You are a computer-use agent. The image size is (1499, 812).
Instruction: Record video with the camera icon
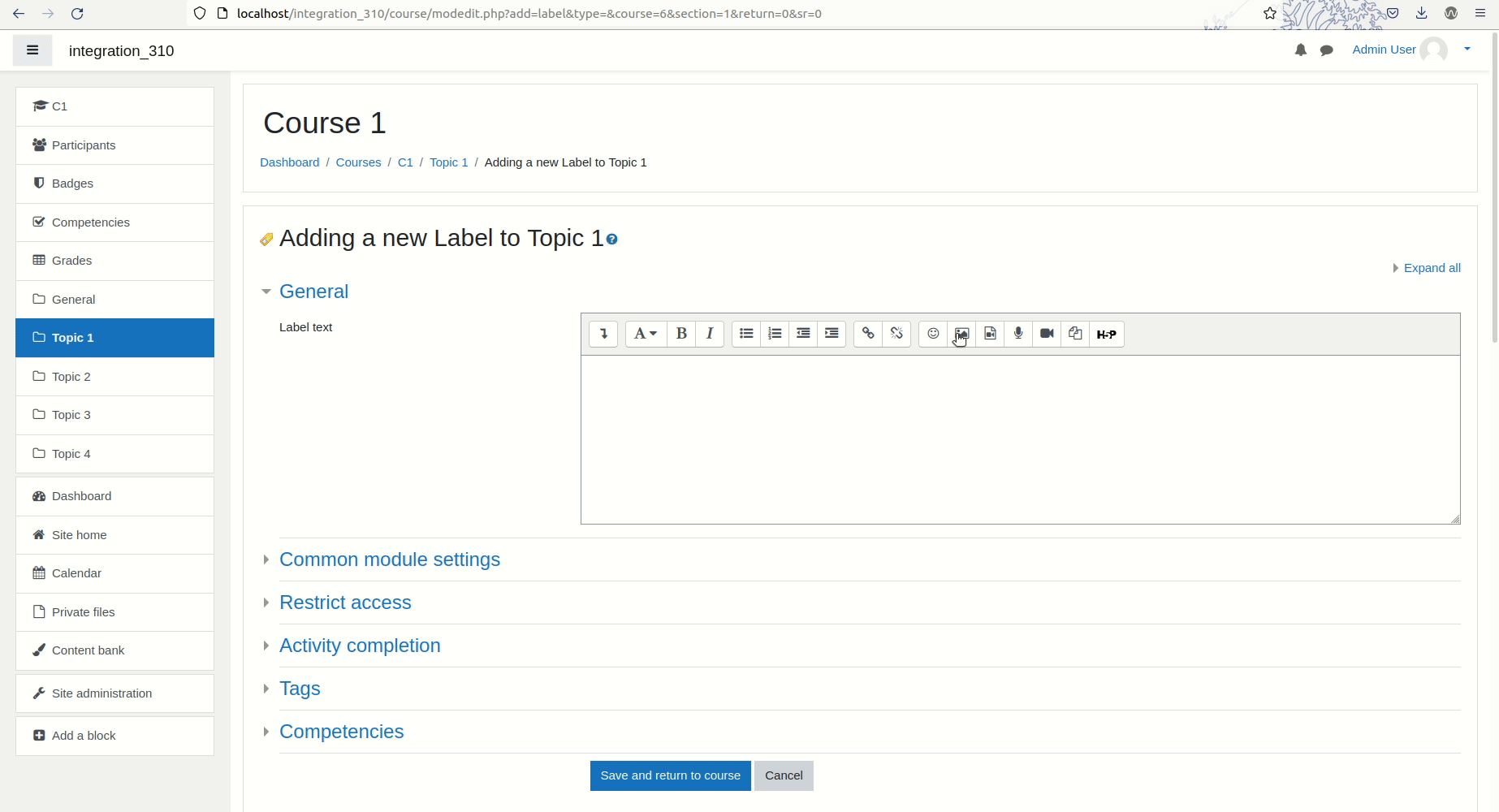coord(1047,334)
